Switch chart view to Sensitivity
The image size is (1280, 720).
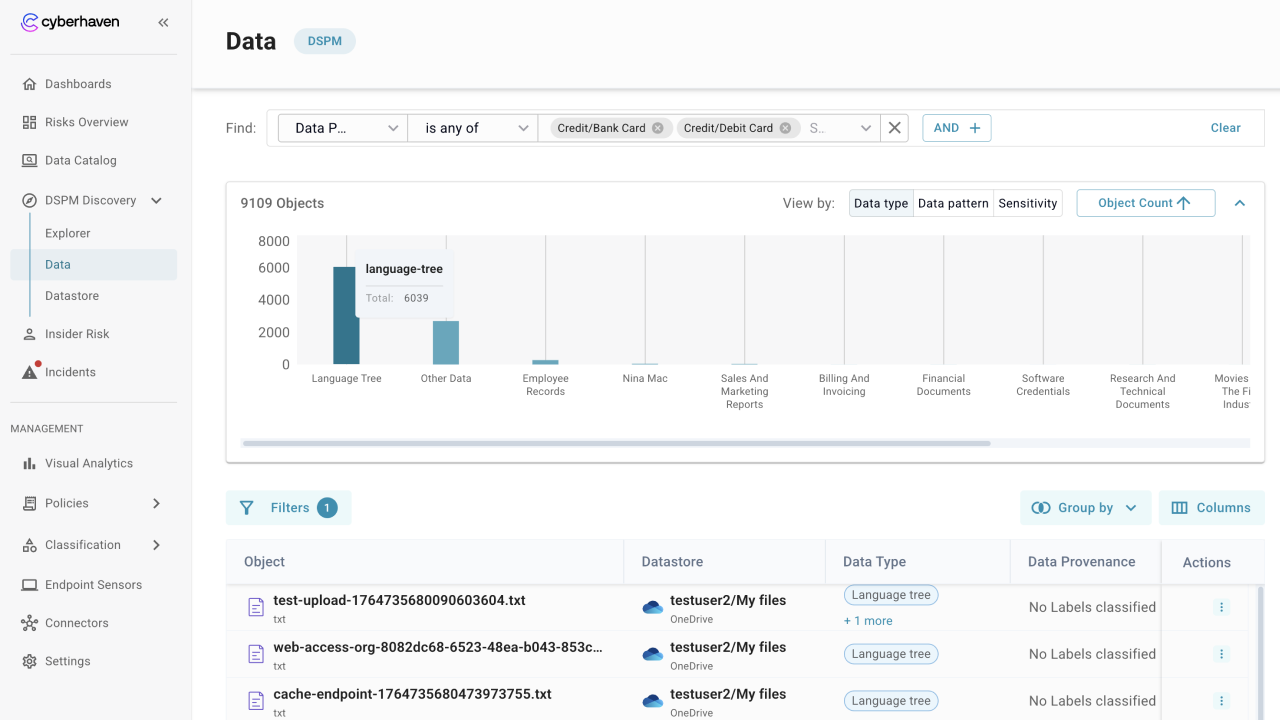coord(1027,203)
